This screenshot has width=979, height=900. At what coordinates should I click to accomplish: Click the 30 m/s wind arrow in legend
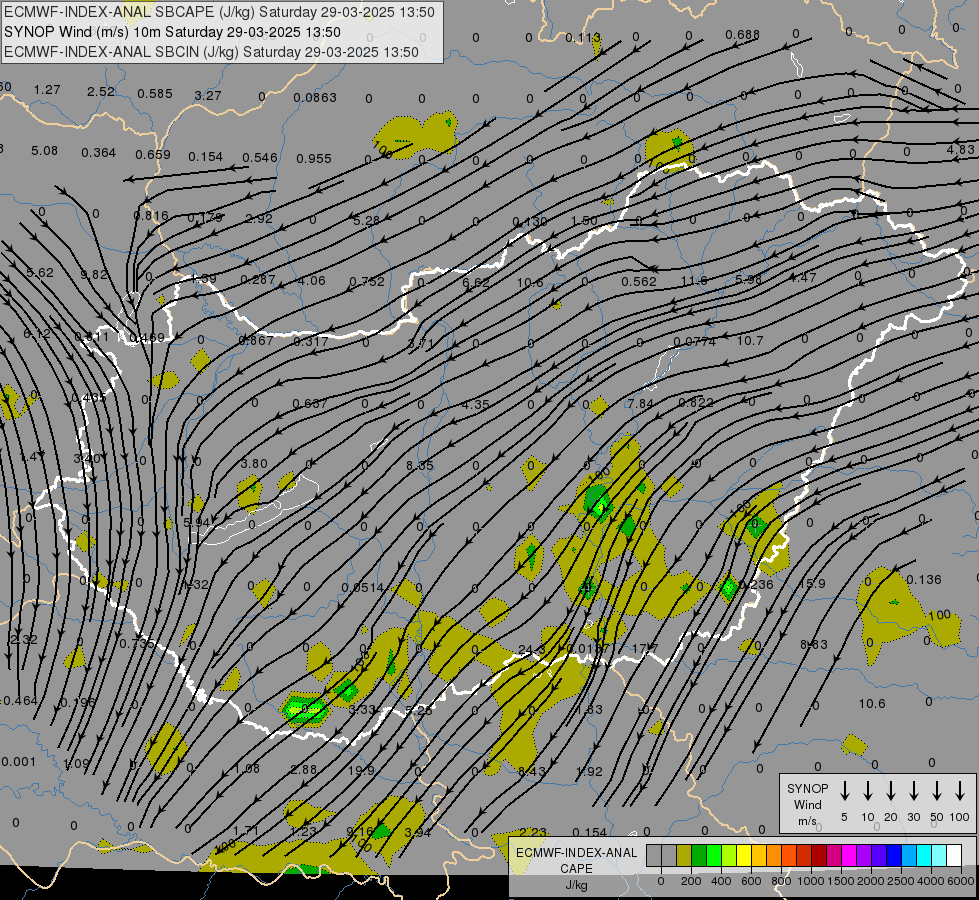(x=913, y=791)
